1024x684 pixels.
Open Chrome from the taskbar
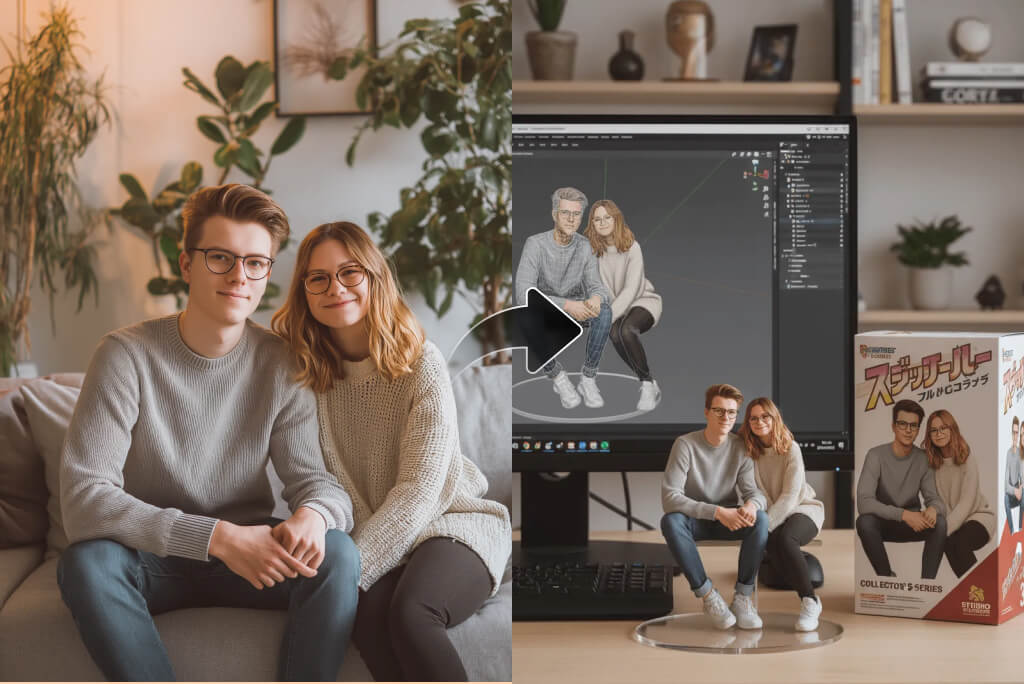tap(525, 444)
